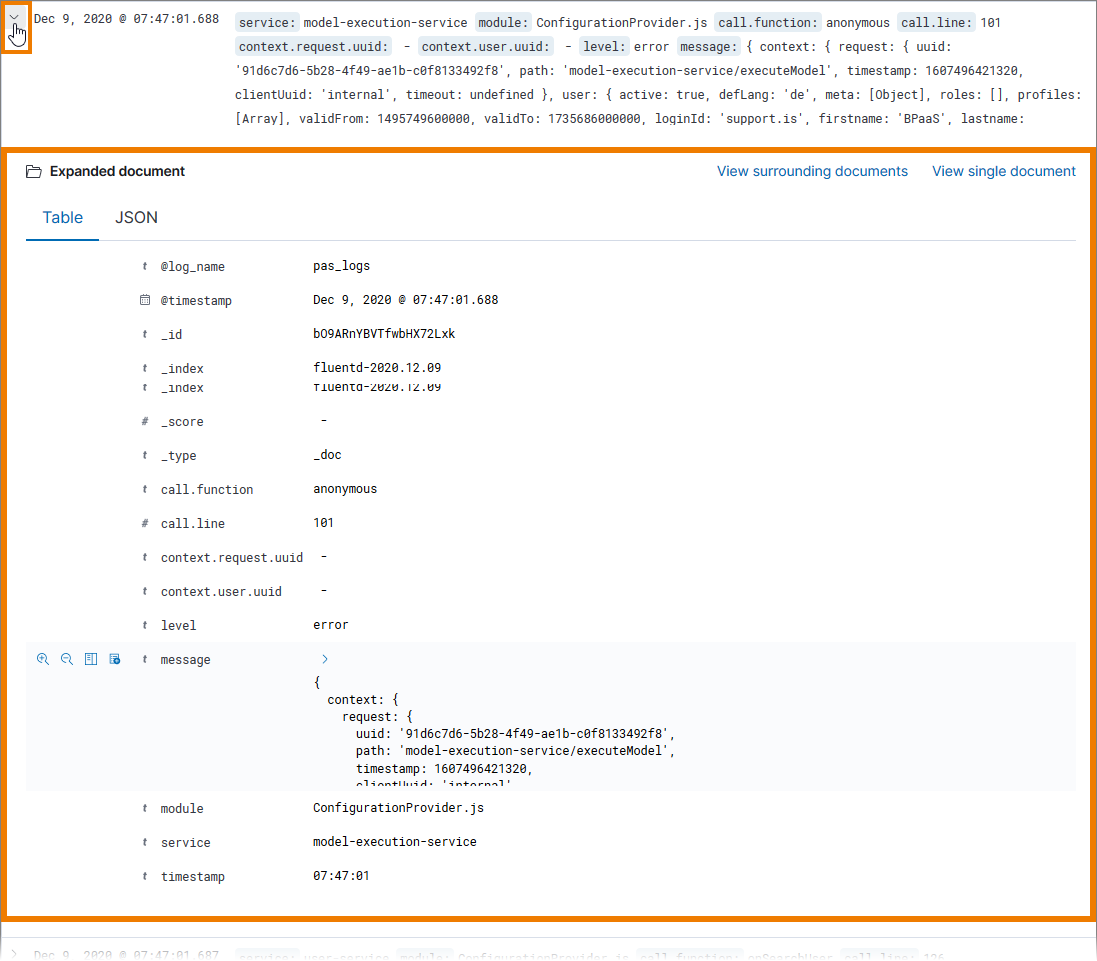Screen dimensions: 1097x961
Task: Filter for value on the message field
Action: click(x=43, y=659)
